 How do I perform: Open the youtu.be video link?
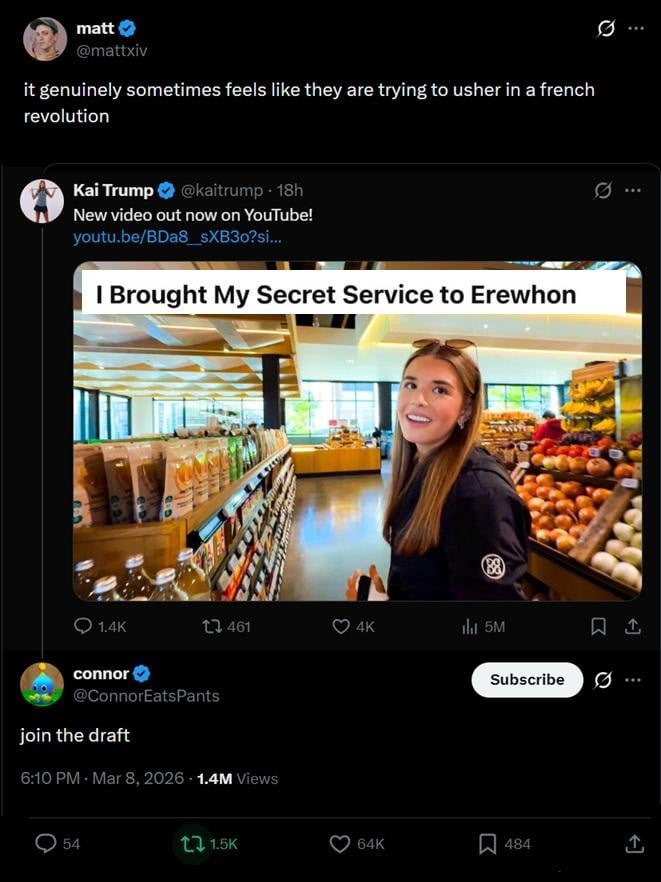(177, 237)
